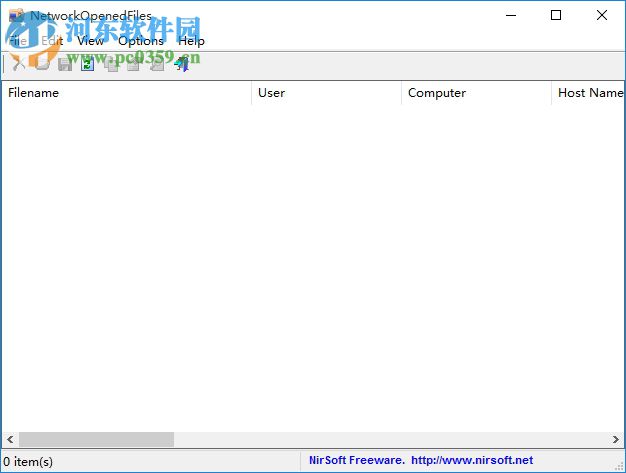Open the www.nirsoft.net link in status bar

click(x=472, y=460)
